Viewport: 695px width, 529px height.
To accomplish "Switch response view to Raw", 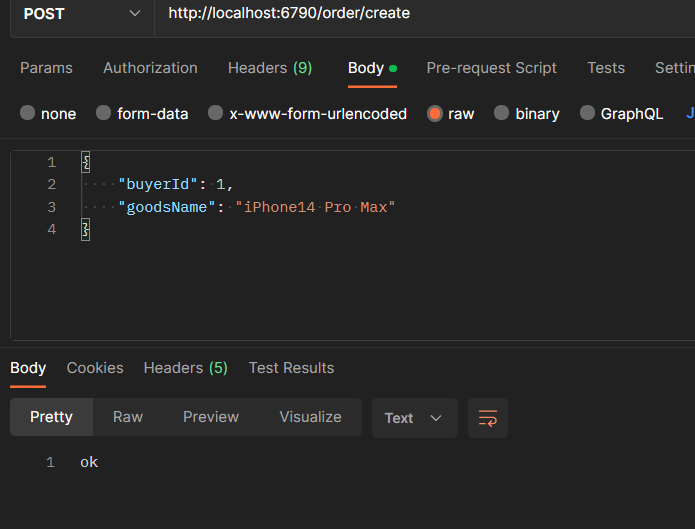I will tap(128, 417).
